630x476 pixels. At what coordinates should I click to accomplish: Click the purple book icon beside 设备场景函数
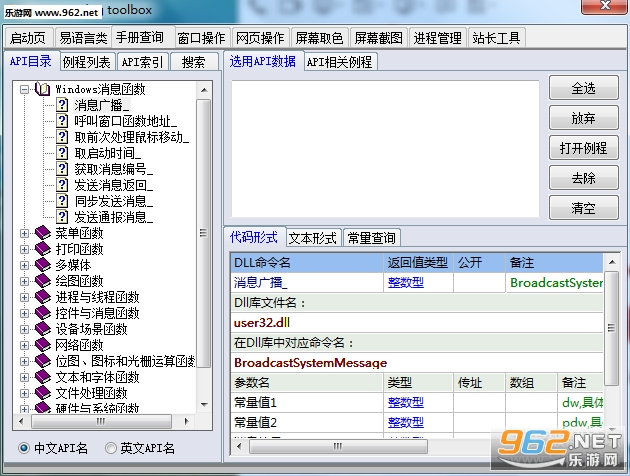(x=43, y=329)
